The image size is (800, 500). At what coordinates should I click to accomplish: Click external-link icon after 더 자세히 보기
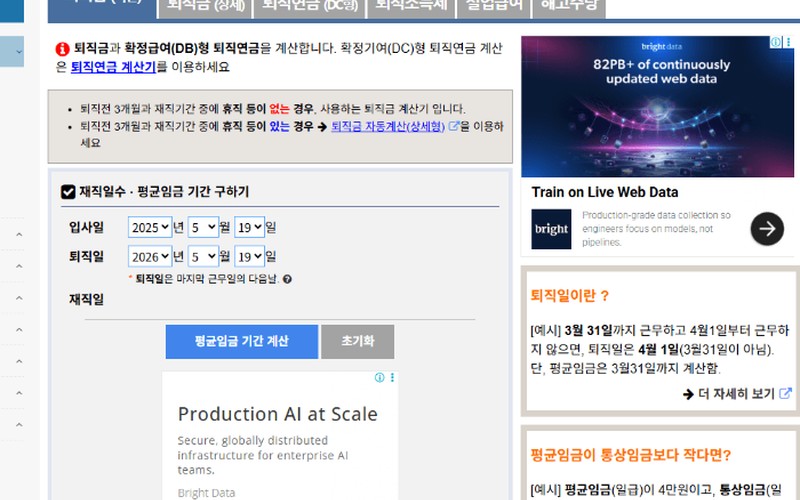tap(785, 393)
